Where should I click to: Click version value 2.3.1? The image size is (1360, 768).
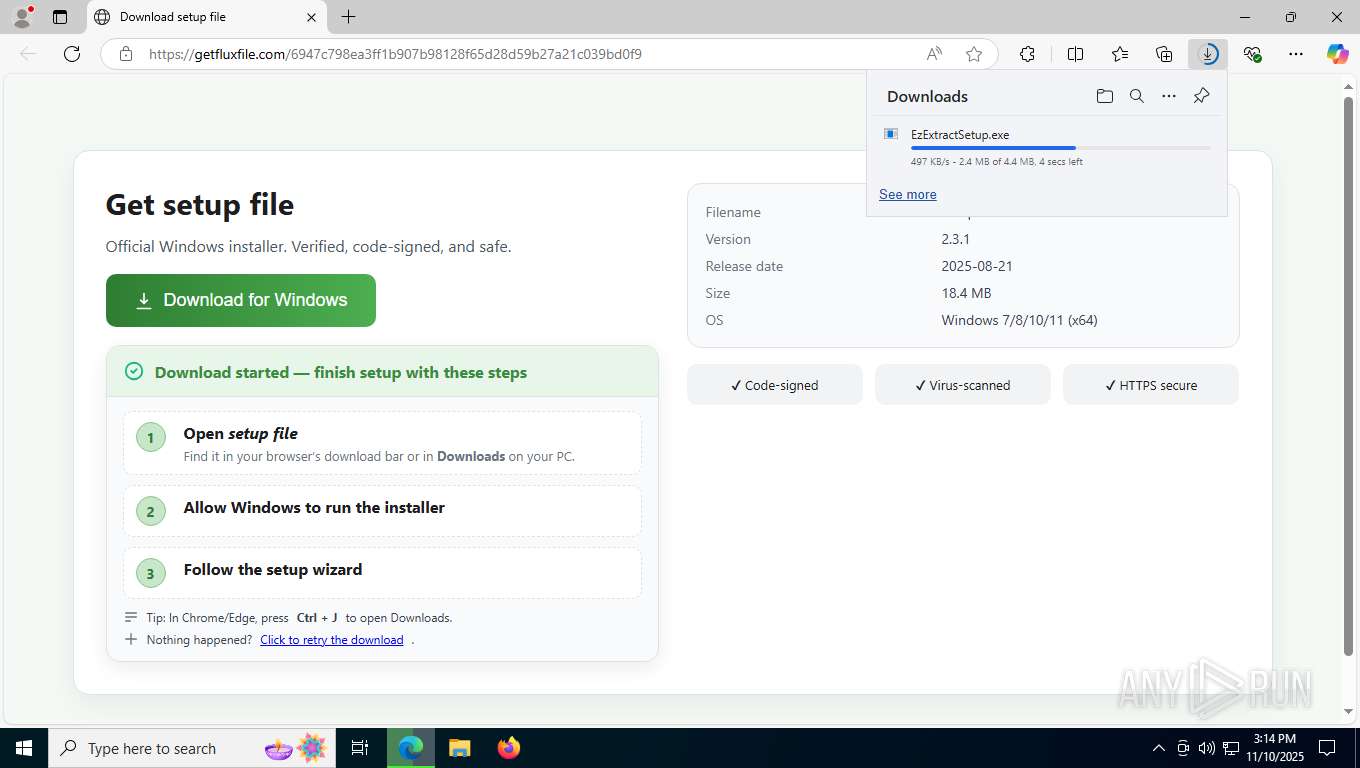(x=956, y=239)
